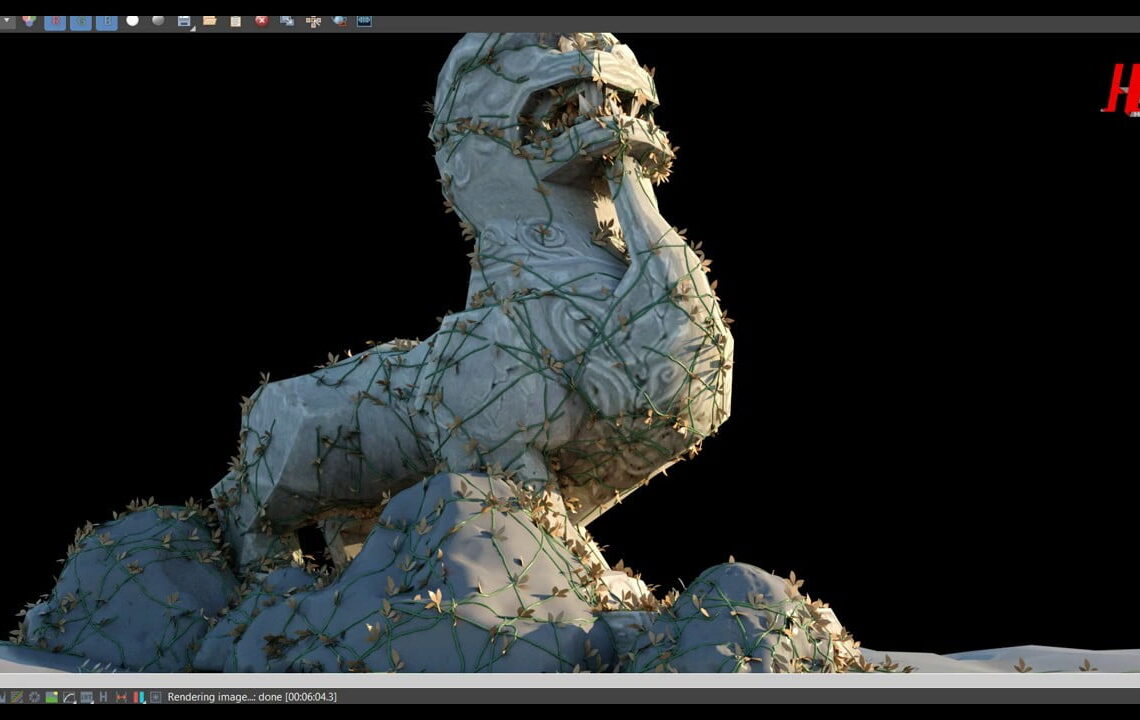Screen dimensions: 1140x720
Task: Link VFB to PDPlayer icon
Action: point(365,21)
